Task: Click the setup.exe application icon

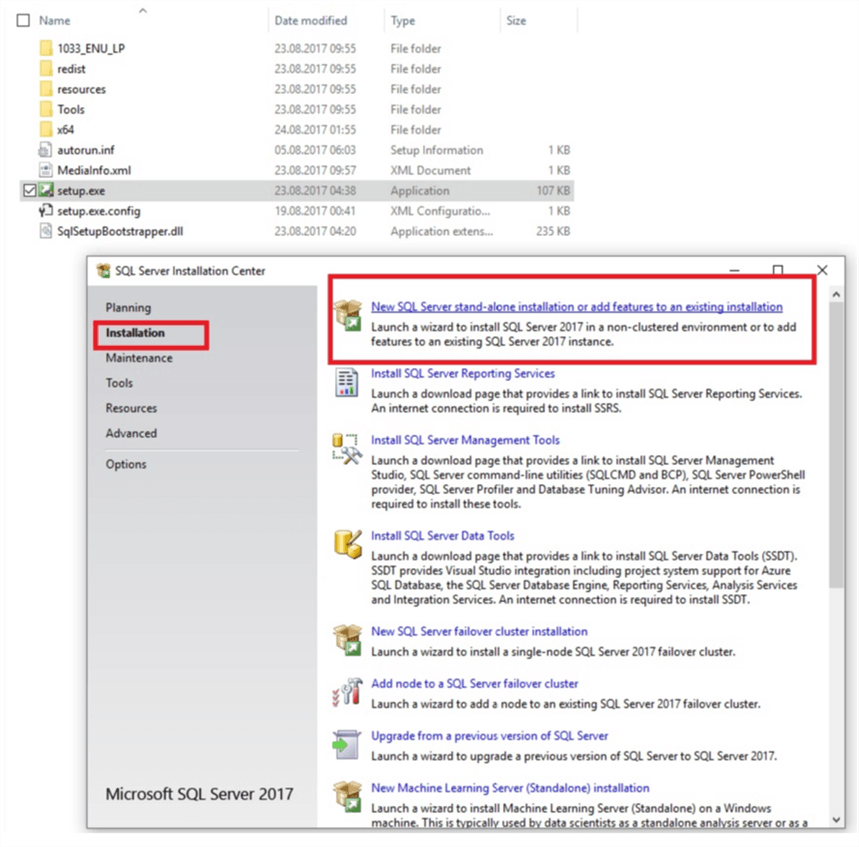Action: (x=44, y=190)
